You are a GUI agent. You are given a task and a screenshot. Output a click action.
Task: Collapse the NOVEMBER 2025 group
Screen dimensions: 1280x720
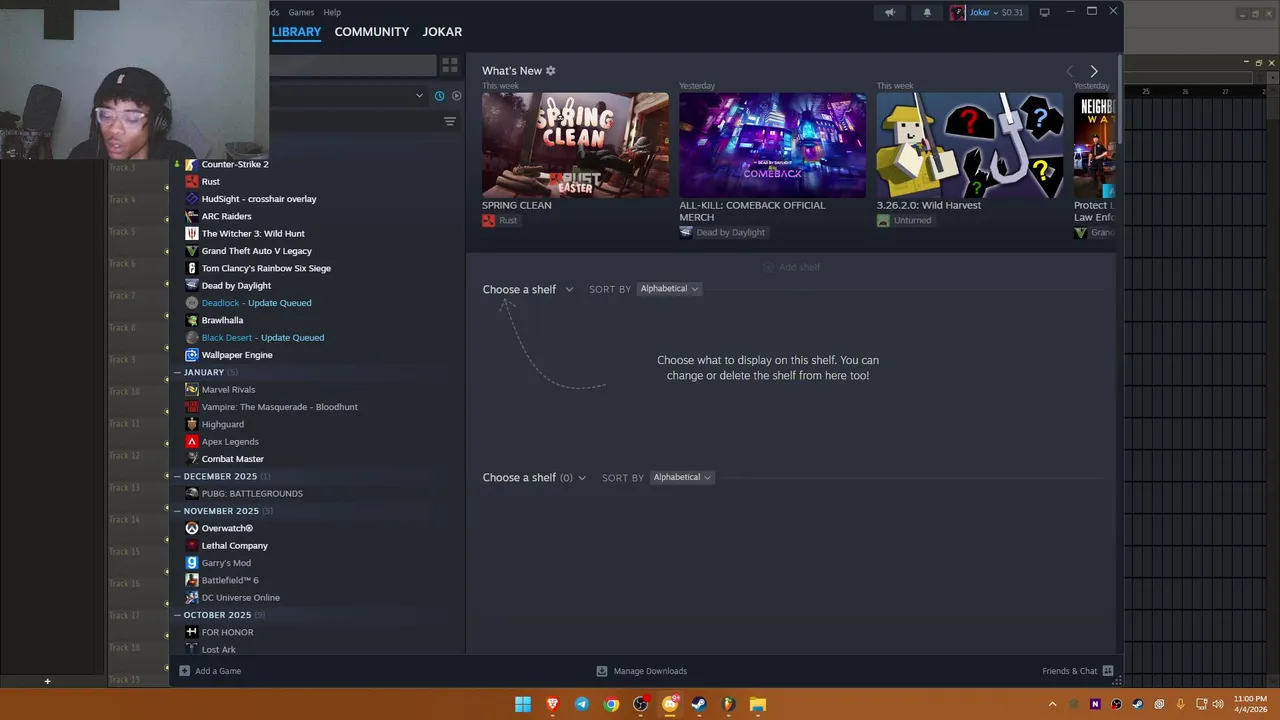tap(223, 511)
